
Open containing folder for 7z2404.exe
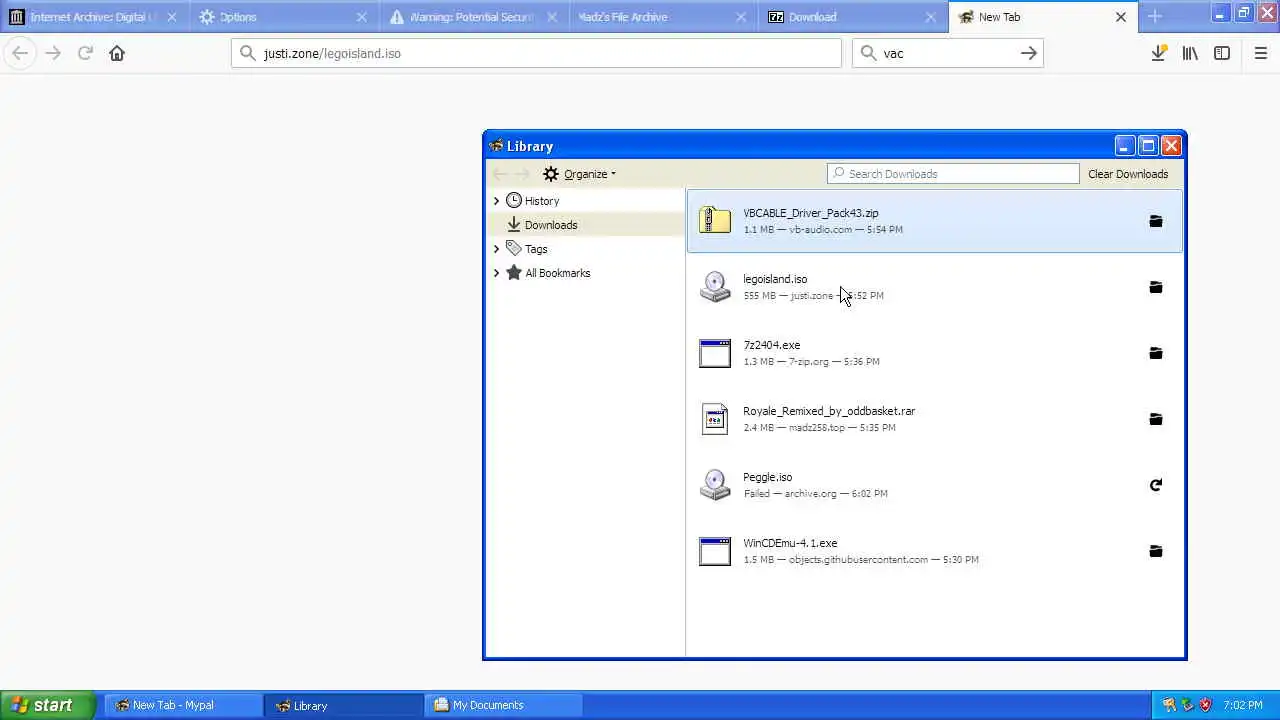click(x=1155, y=353)
